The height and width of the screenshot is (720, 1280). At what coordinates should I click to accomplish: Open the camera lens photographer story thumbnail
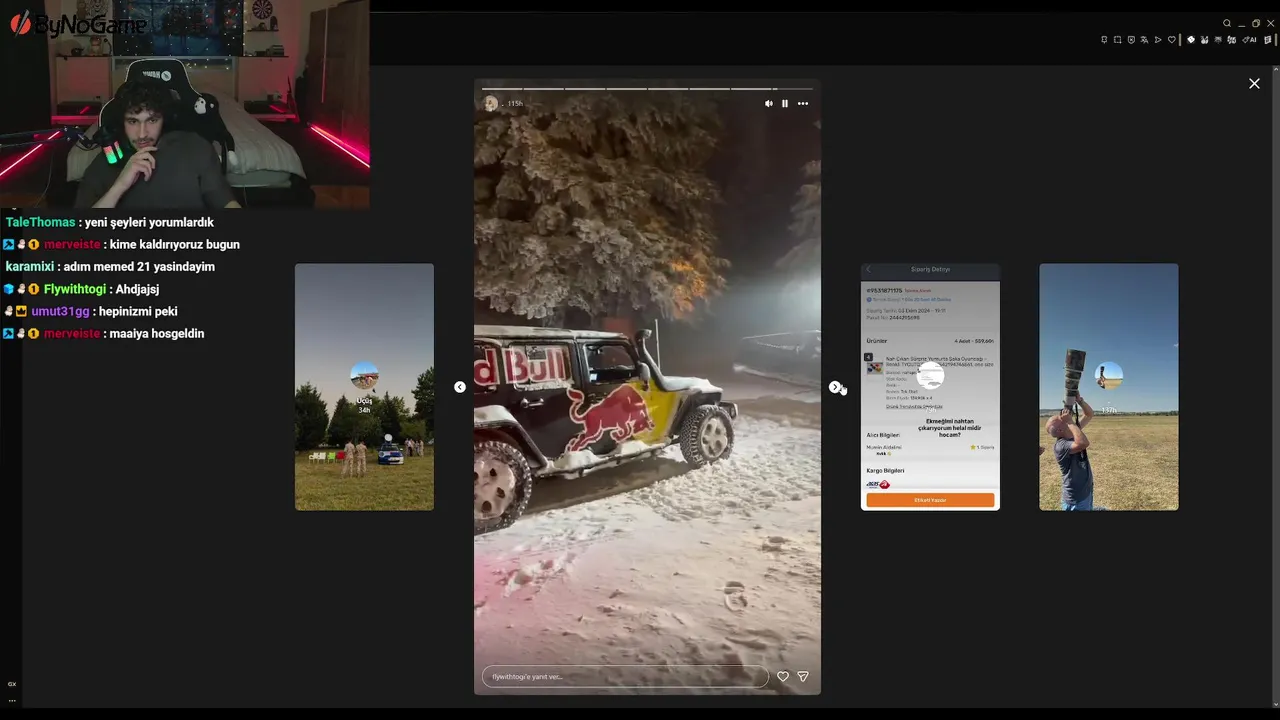[x=1109, y=387]
